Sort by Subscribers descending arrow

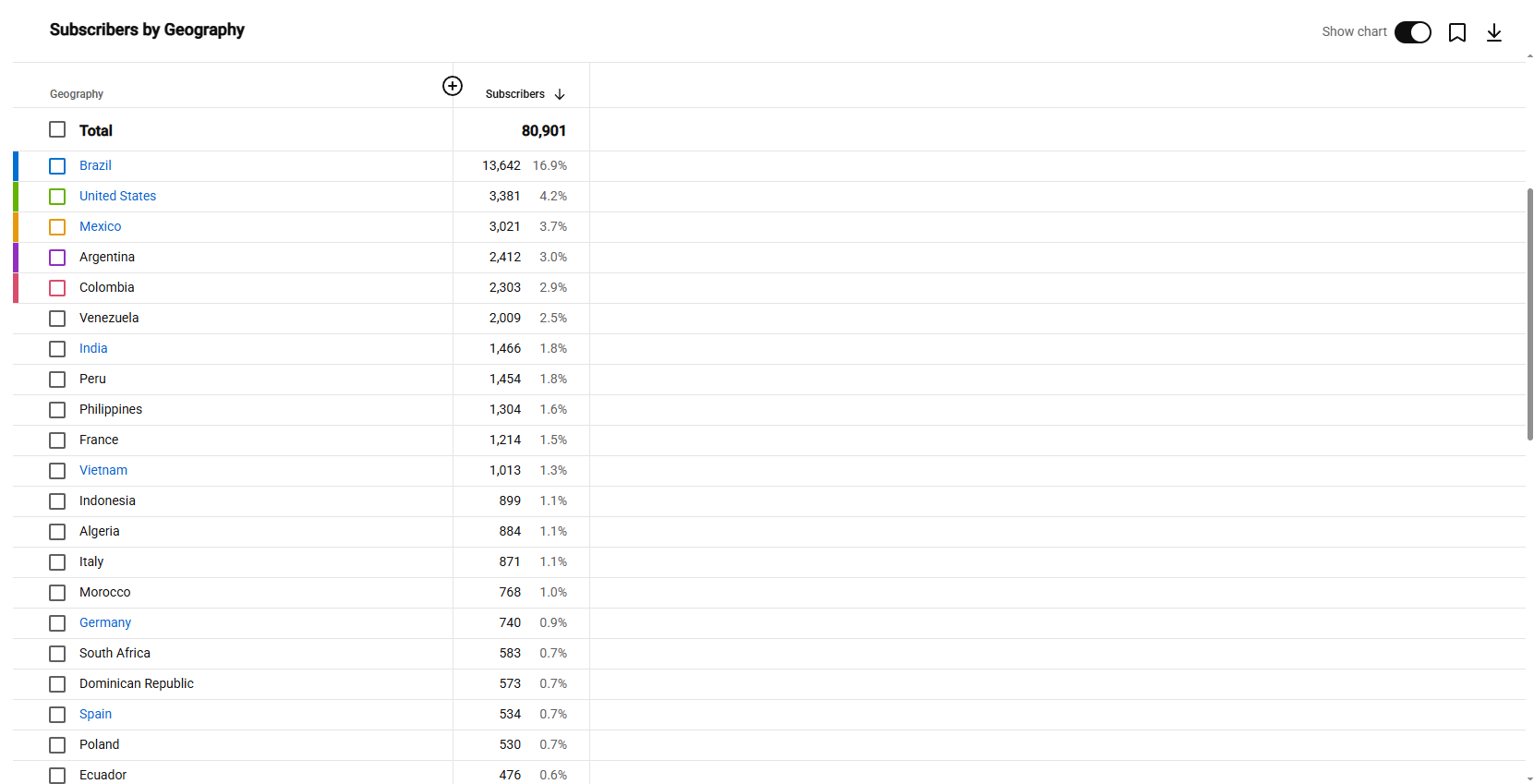pyautogui.click(x=560, y=94)
